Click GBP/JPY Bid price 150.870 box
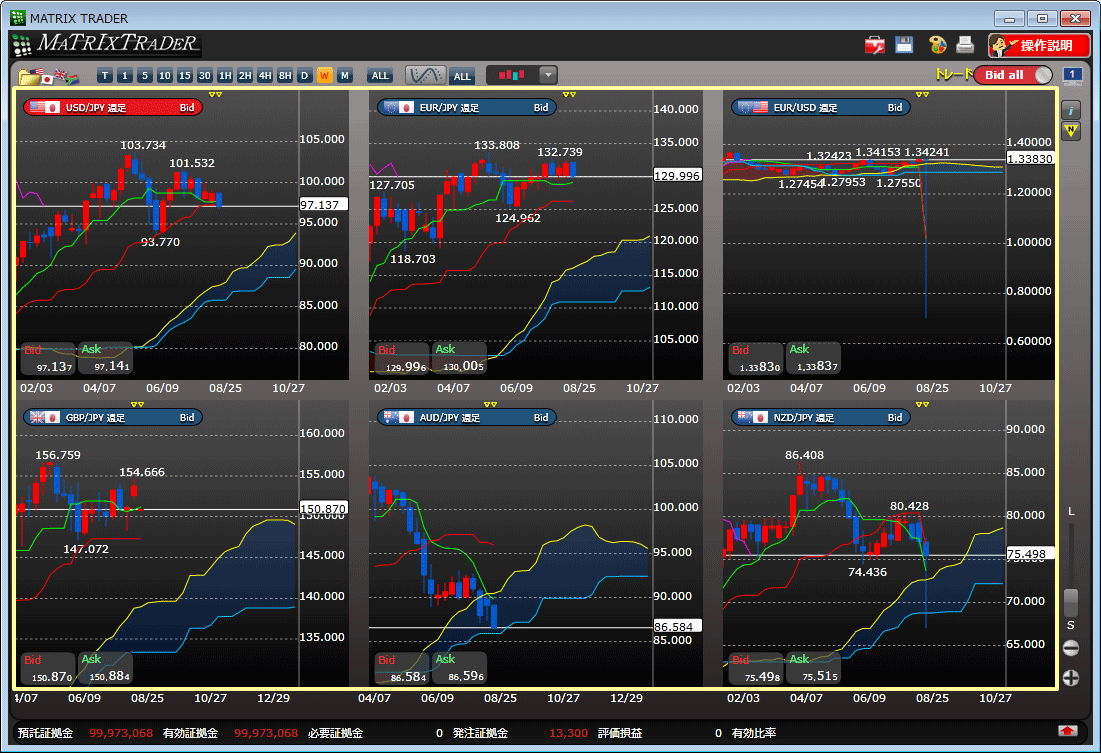1101x753 pixels. [48, 668]
